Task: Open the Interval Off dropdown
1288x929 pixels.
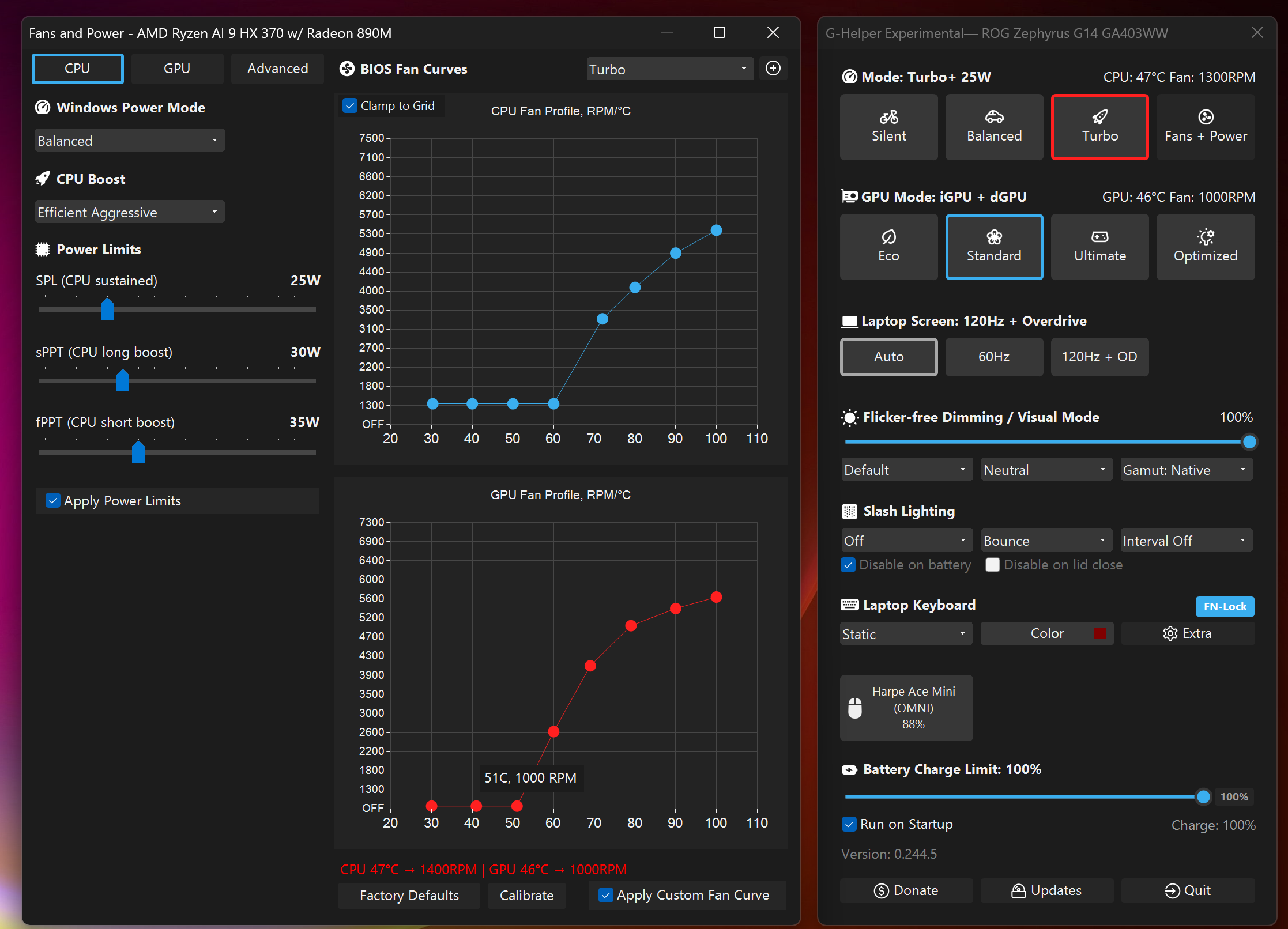Action: tap(1187, 541)
